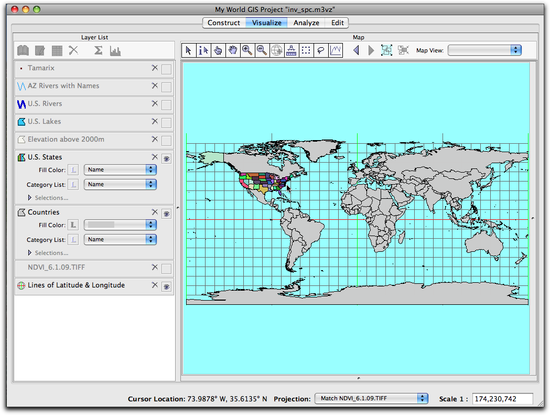Switch to the Edit tab
Viewport: 550px width, 415px height.
337,23
